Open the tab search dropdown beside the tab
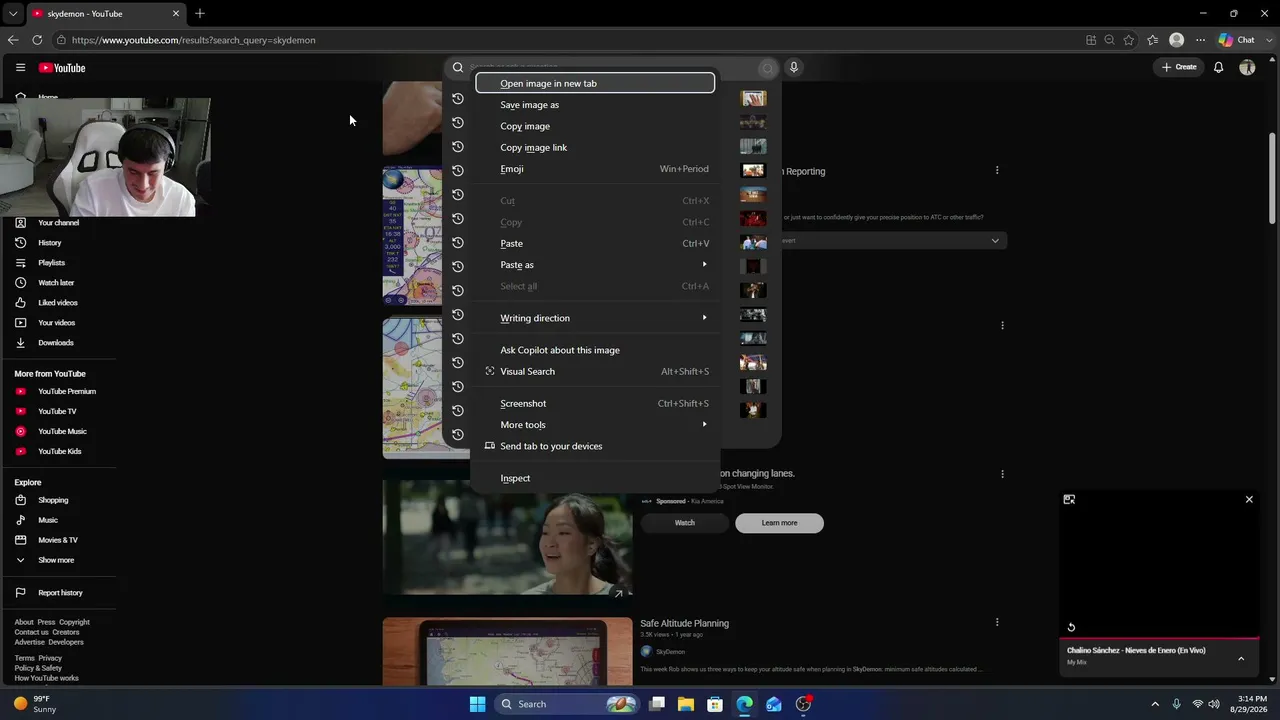The image size is (1280, 720). (x=13, y=13)
